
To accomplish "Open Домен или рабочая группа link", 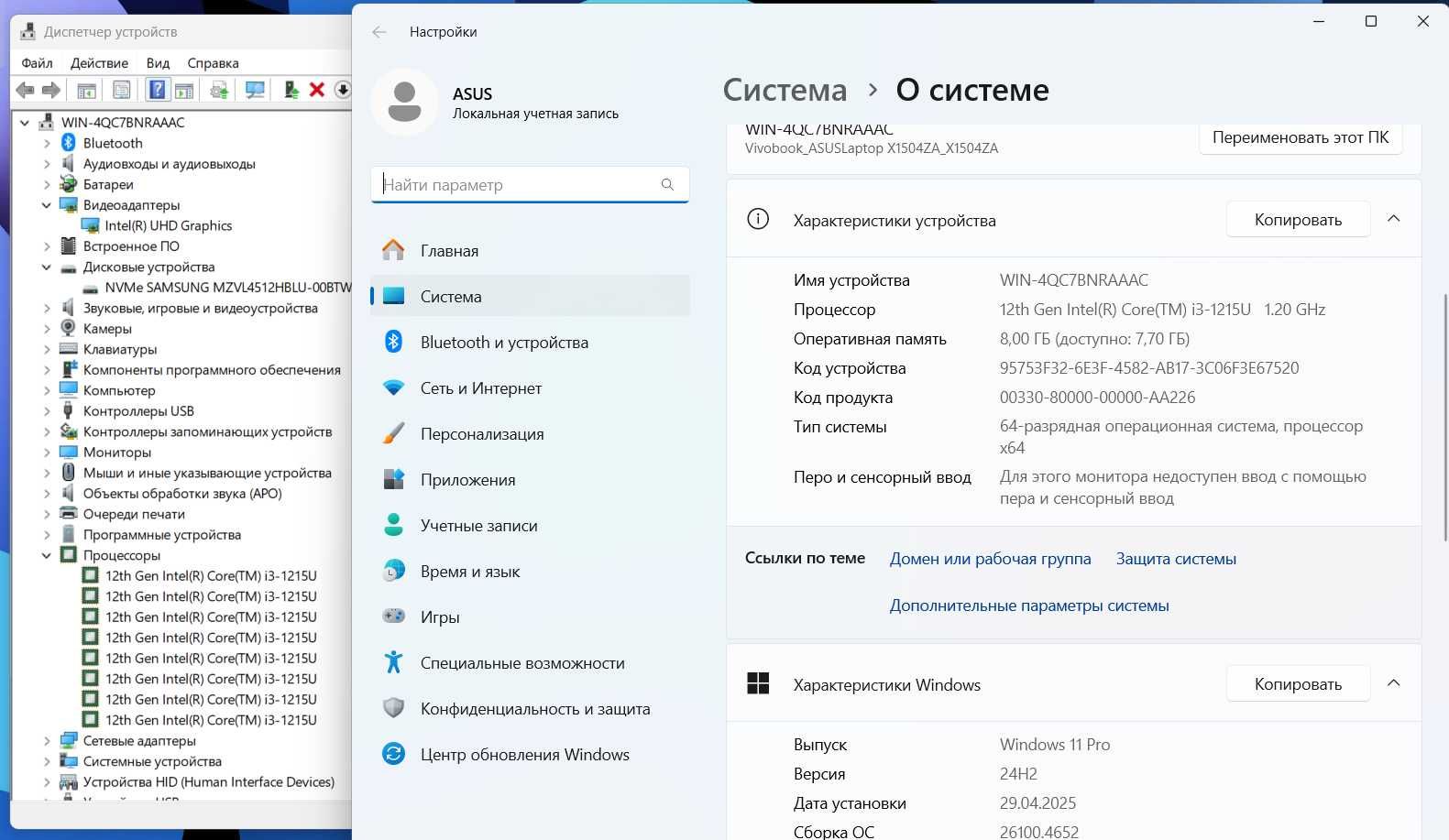I will point(990,559).
